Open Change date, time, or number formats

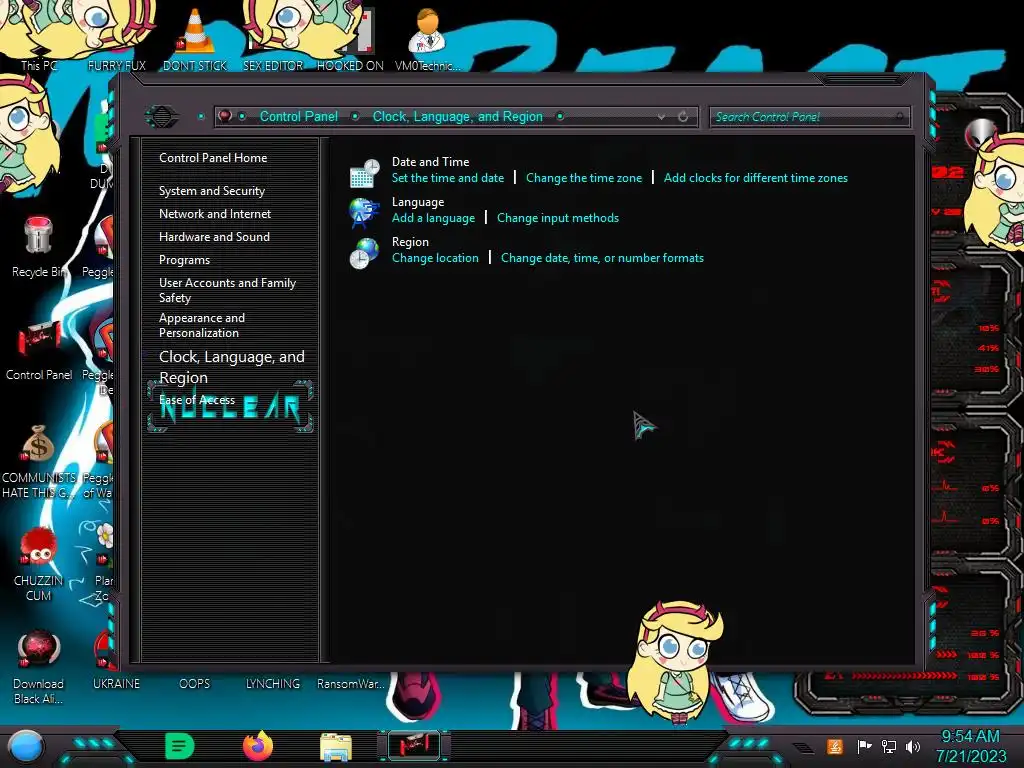pos(602,258)
